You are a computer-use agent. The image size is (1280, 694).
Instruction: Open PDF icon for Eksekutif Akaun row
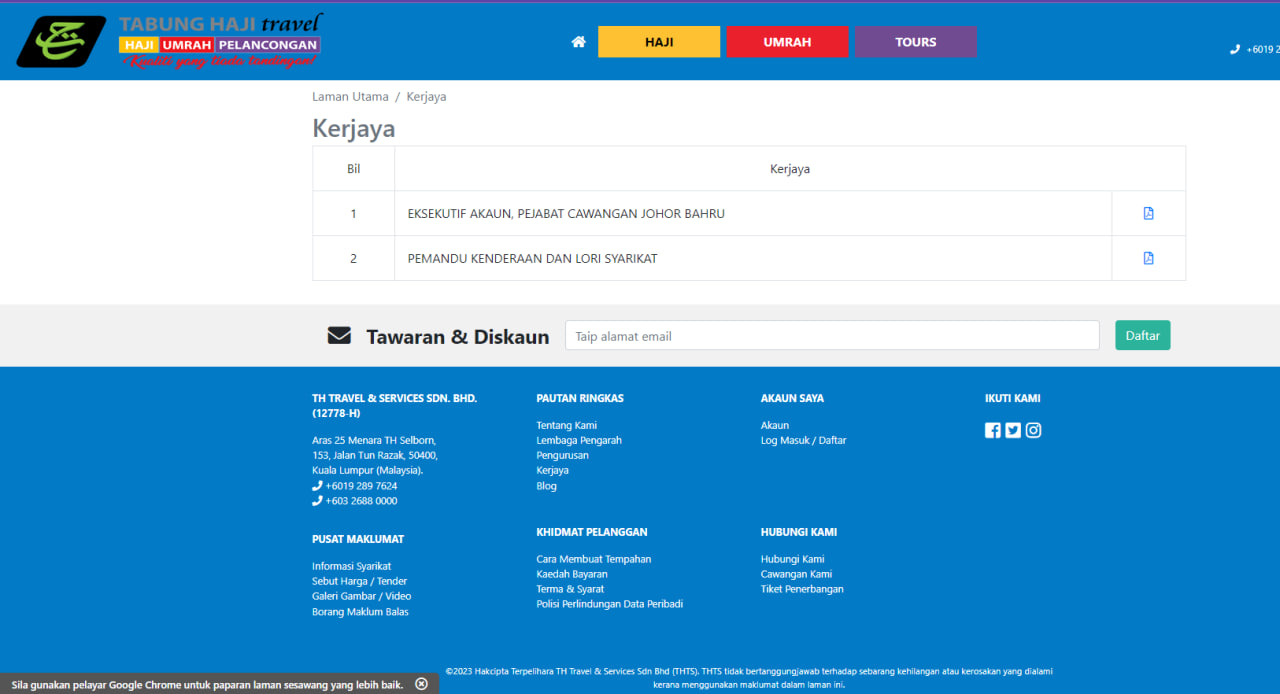pos(1148,213)
